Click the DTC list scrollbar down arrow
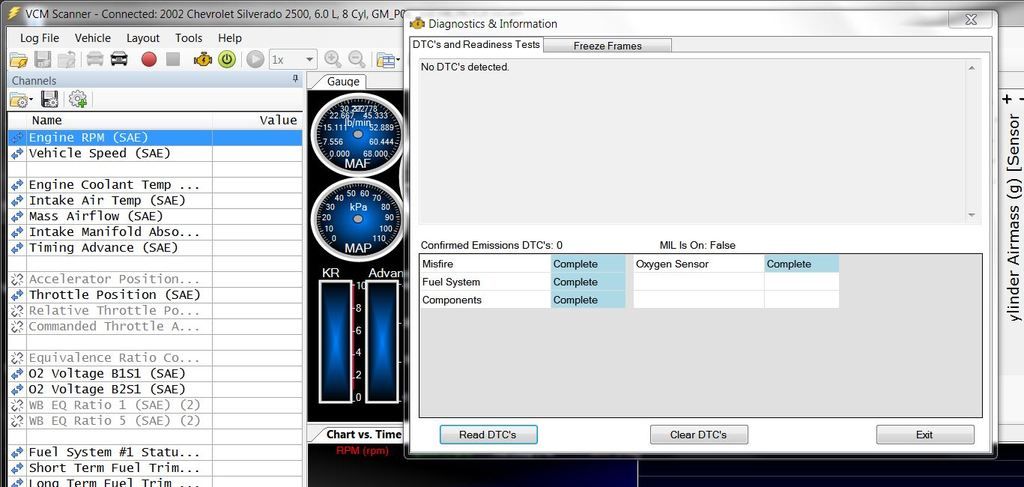 click(x=970, y=215)
